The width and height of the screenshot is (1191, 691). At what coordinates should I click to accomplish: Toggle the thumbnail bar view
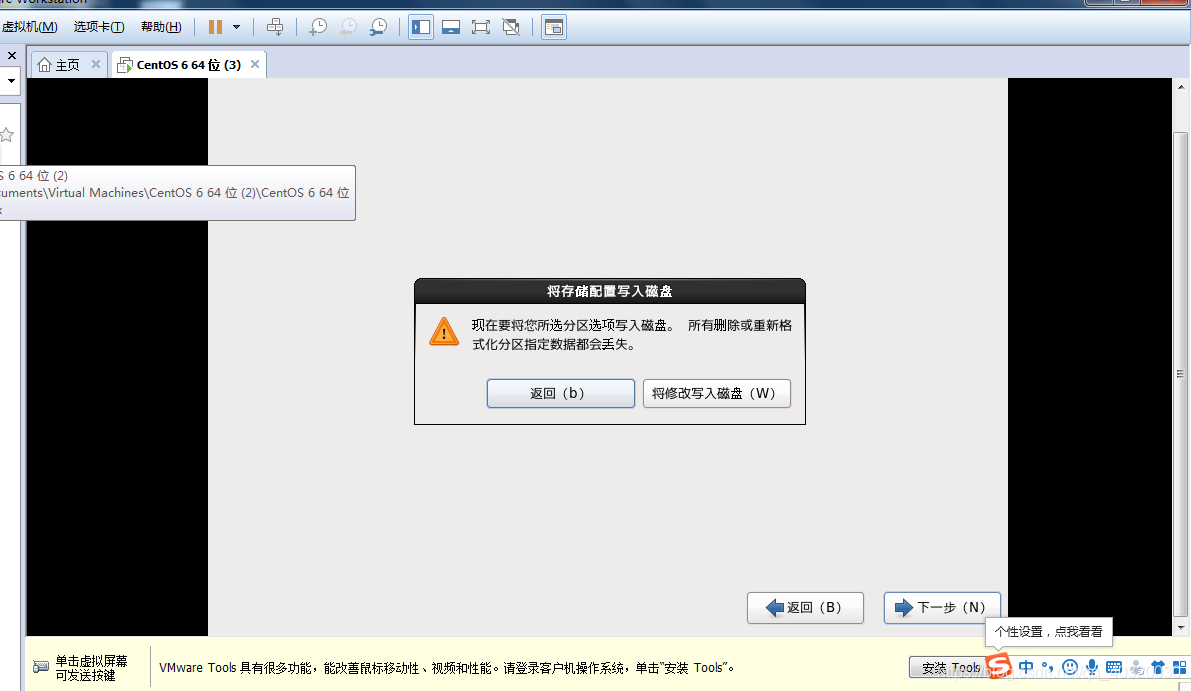click(451, 27)
